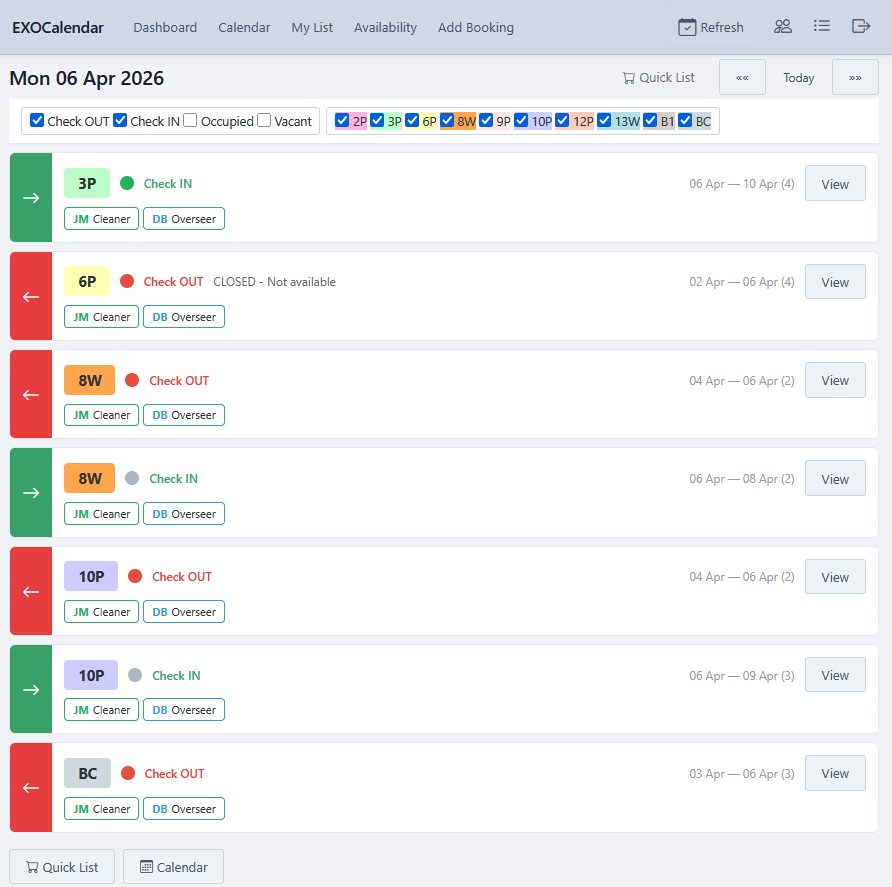Click the Today button
The height and width of the screenshot is (887, 892).
pyautogui.click(x=798, y=77)
